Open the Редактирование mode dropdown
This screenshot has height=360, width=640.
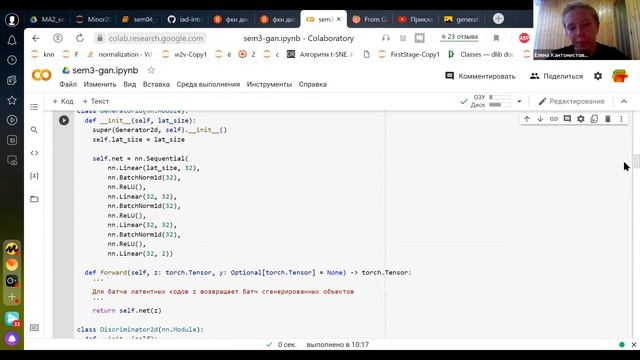click(x=571, y=101)
